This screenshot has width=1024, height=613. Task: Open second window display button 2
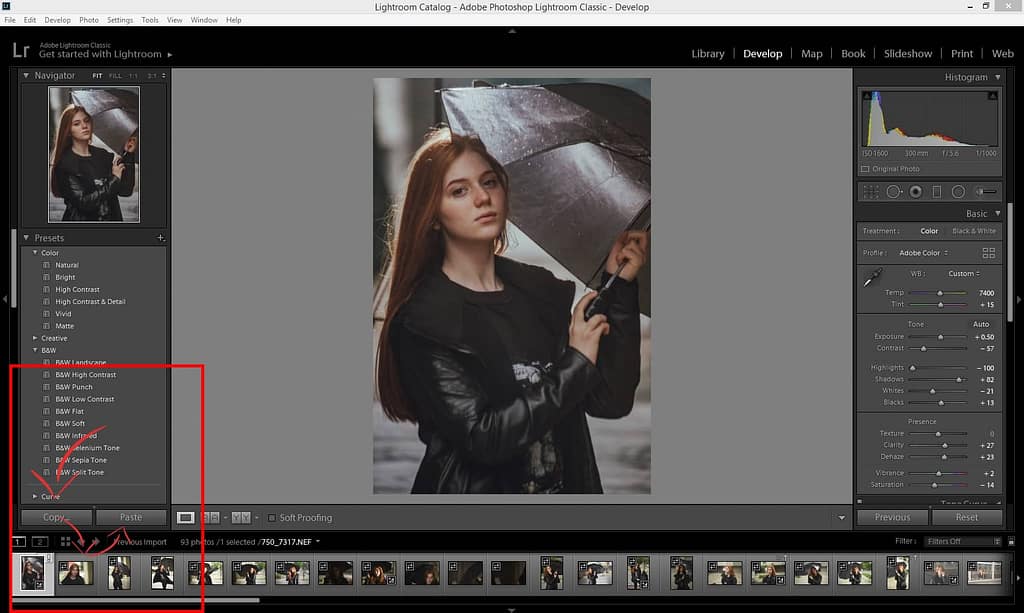[x=40, y=542]
